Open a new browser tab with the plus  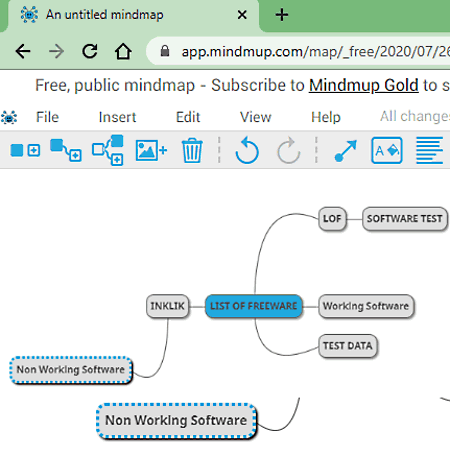click(282, 15)
